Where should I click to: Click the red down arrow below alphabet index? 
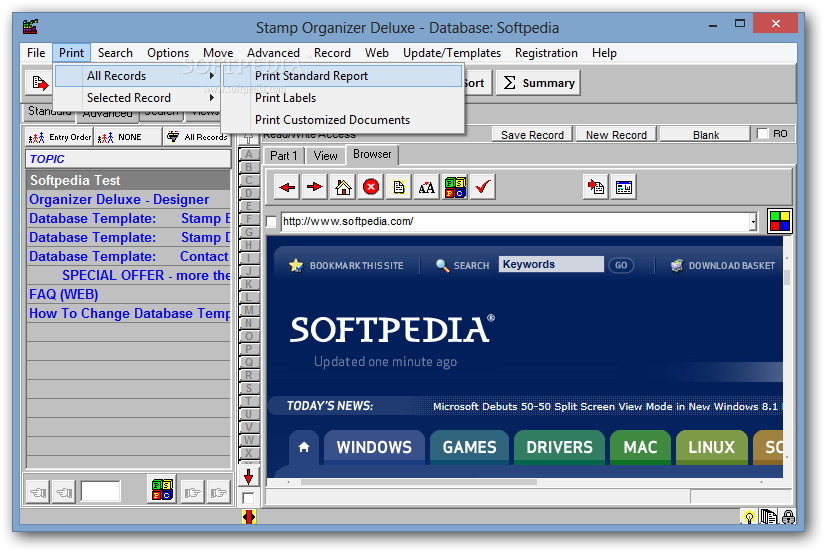coord(248,477)
